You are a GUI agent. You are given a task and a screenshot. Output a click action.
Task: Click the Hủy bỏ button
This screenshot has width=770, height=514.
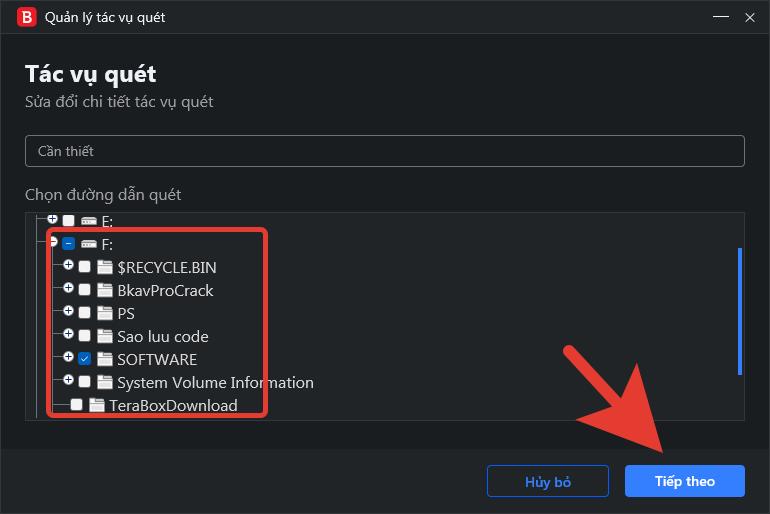pos(548,481)
